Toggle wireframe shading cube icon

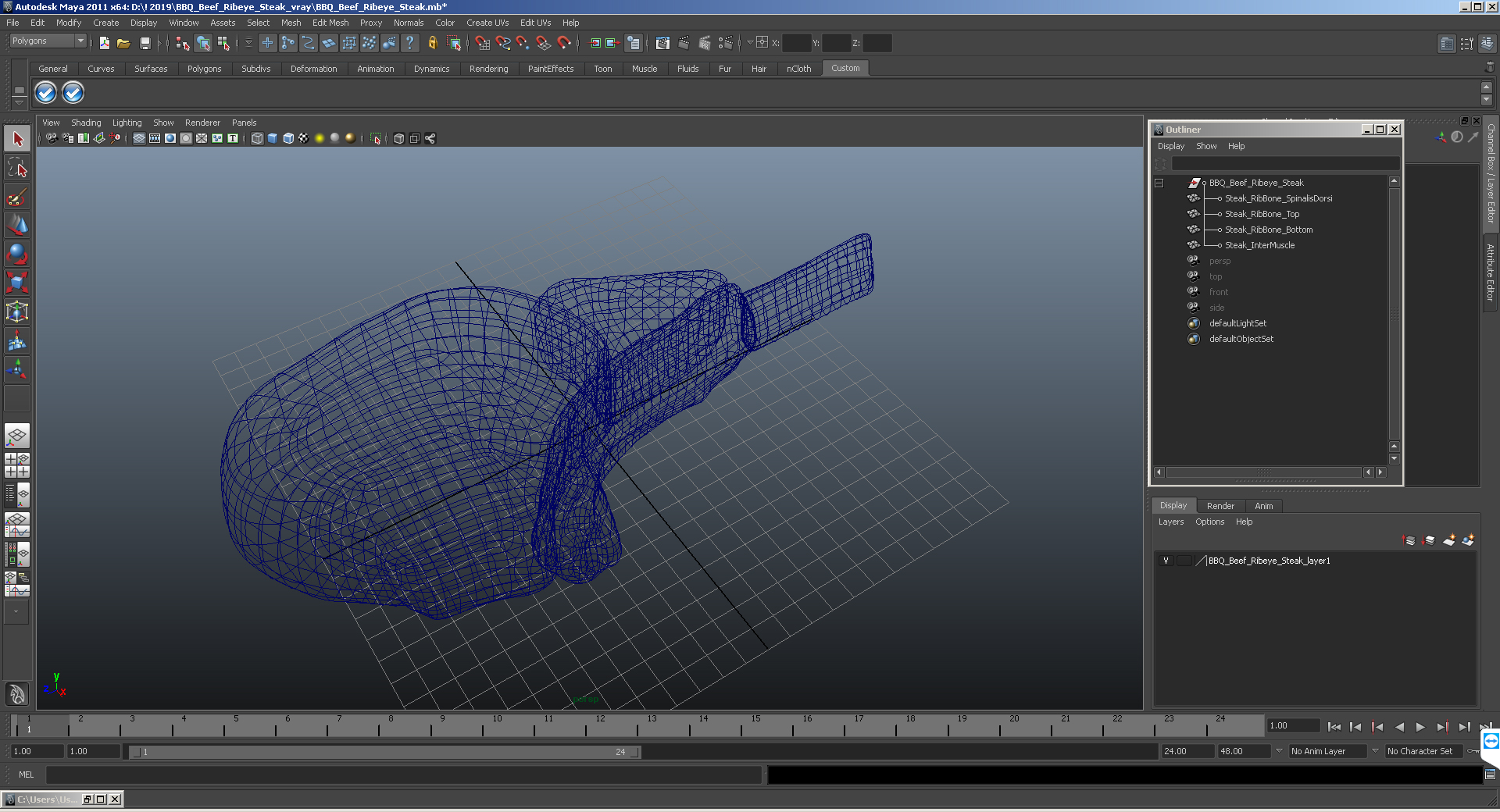click(257, 138)
